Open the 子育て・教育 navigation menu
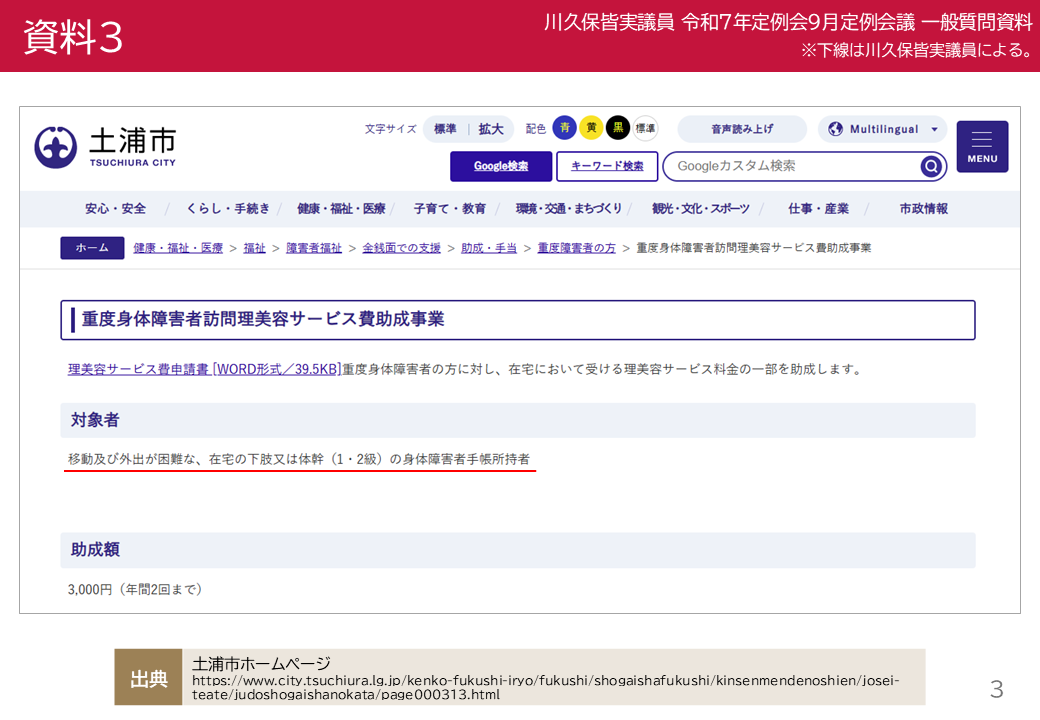This screenshot has height=720, width=1040. [450, 209]
